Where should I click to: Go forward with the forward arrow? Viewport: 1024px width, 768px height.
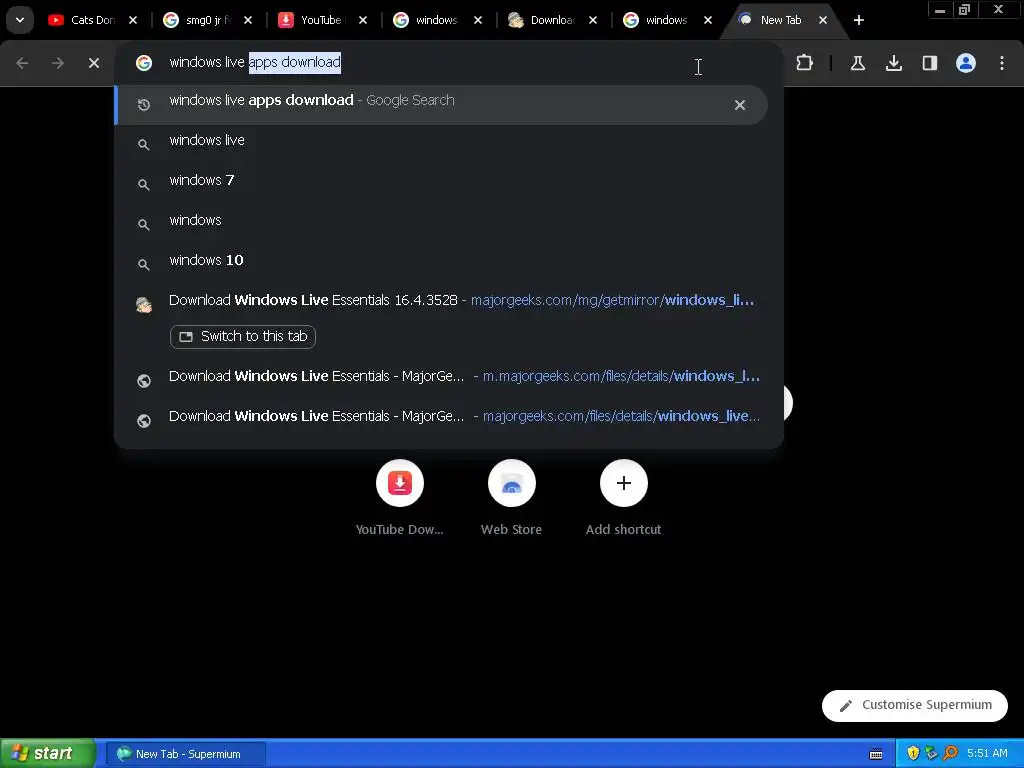(x=58, y=63)
